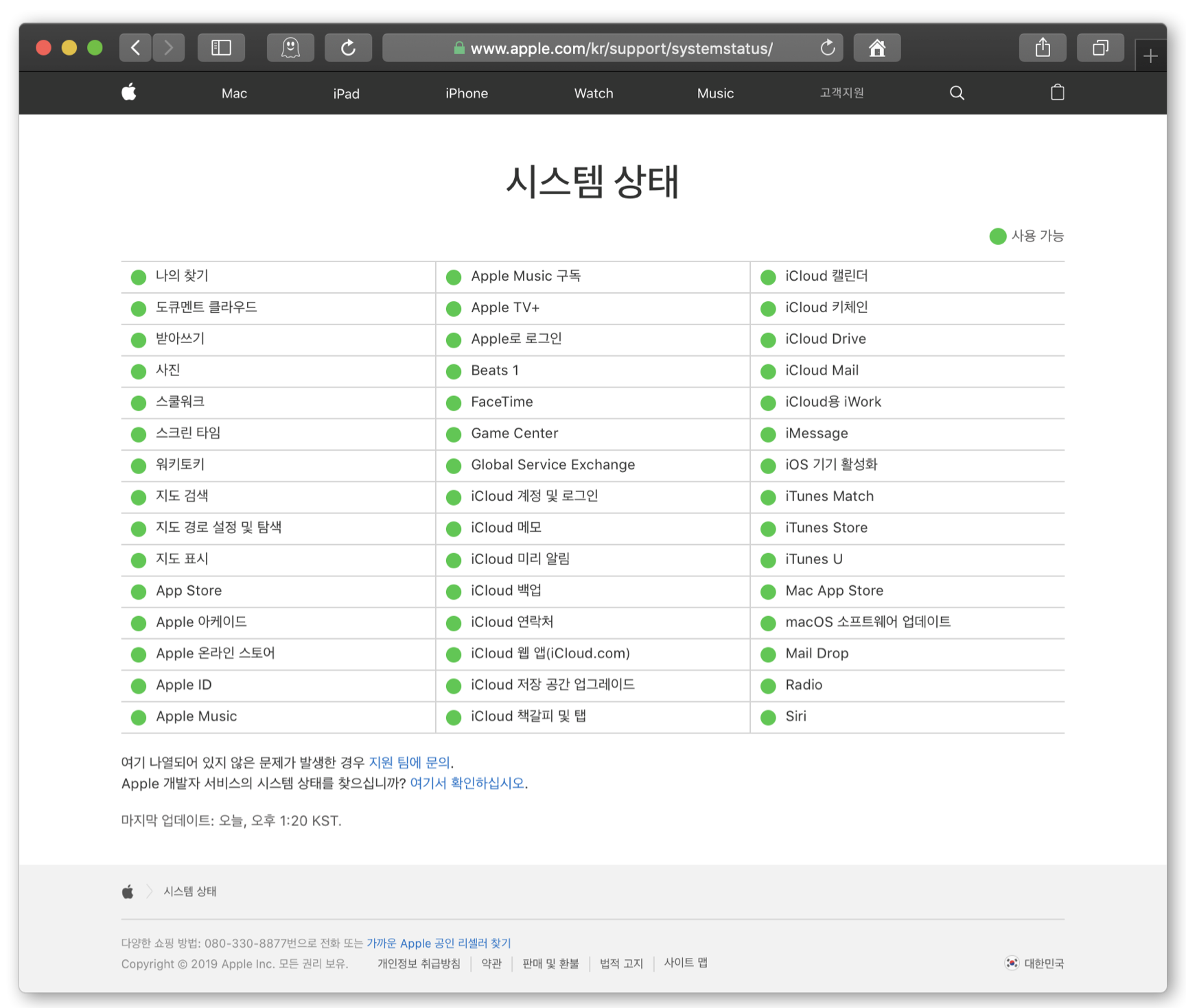This screenshot has height=1008, width=1186.
Task: Toggle the Safari sidebar button
Action: [221, 48]
